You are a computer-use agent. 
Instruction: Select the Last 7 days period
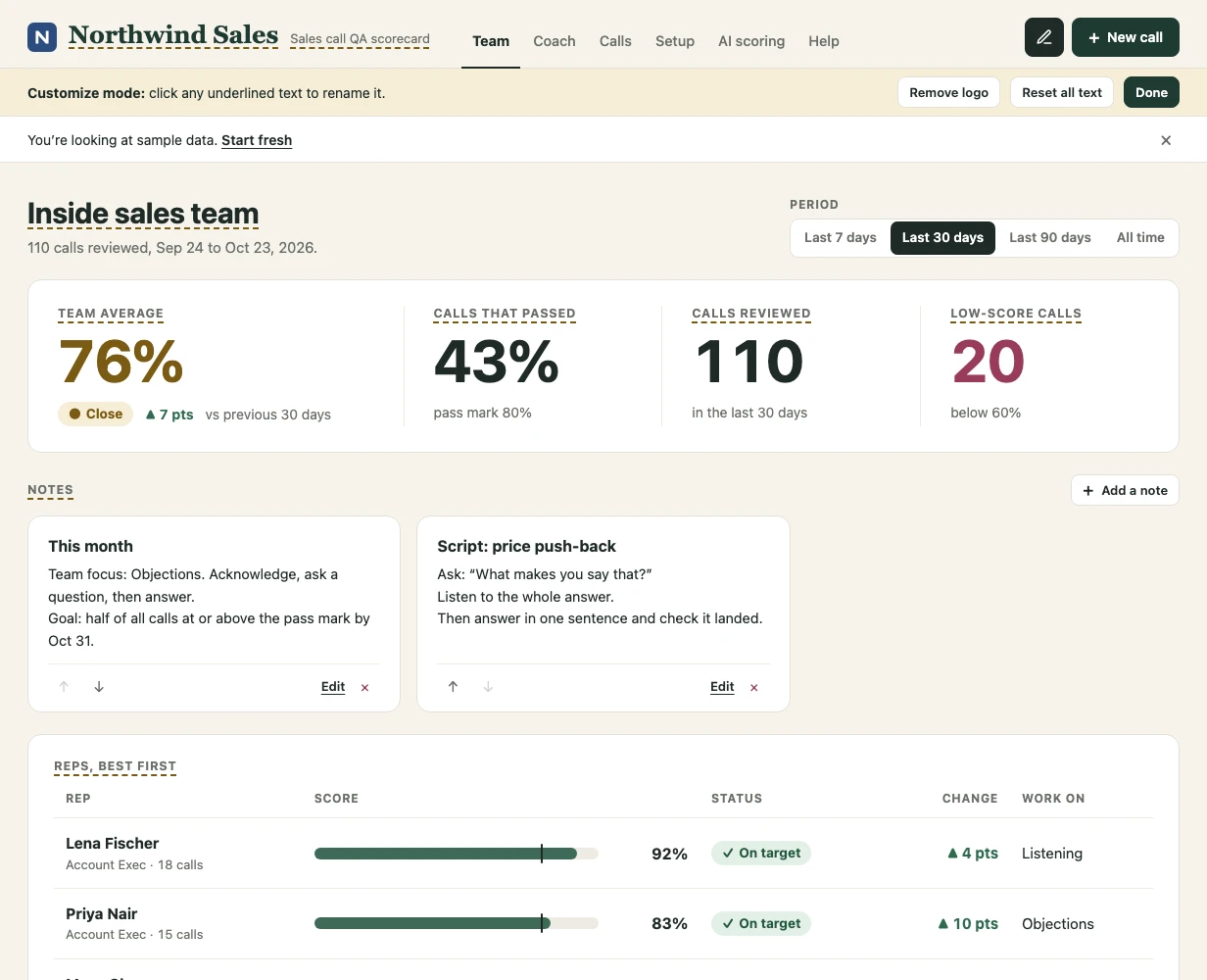click(x=841, y=237)
